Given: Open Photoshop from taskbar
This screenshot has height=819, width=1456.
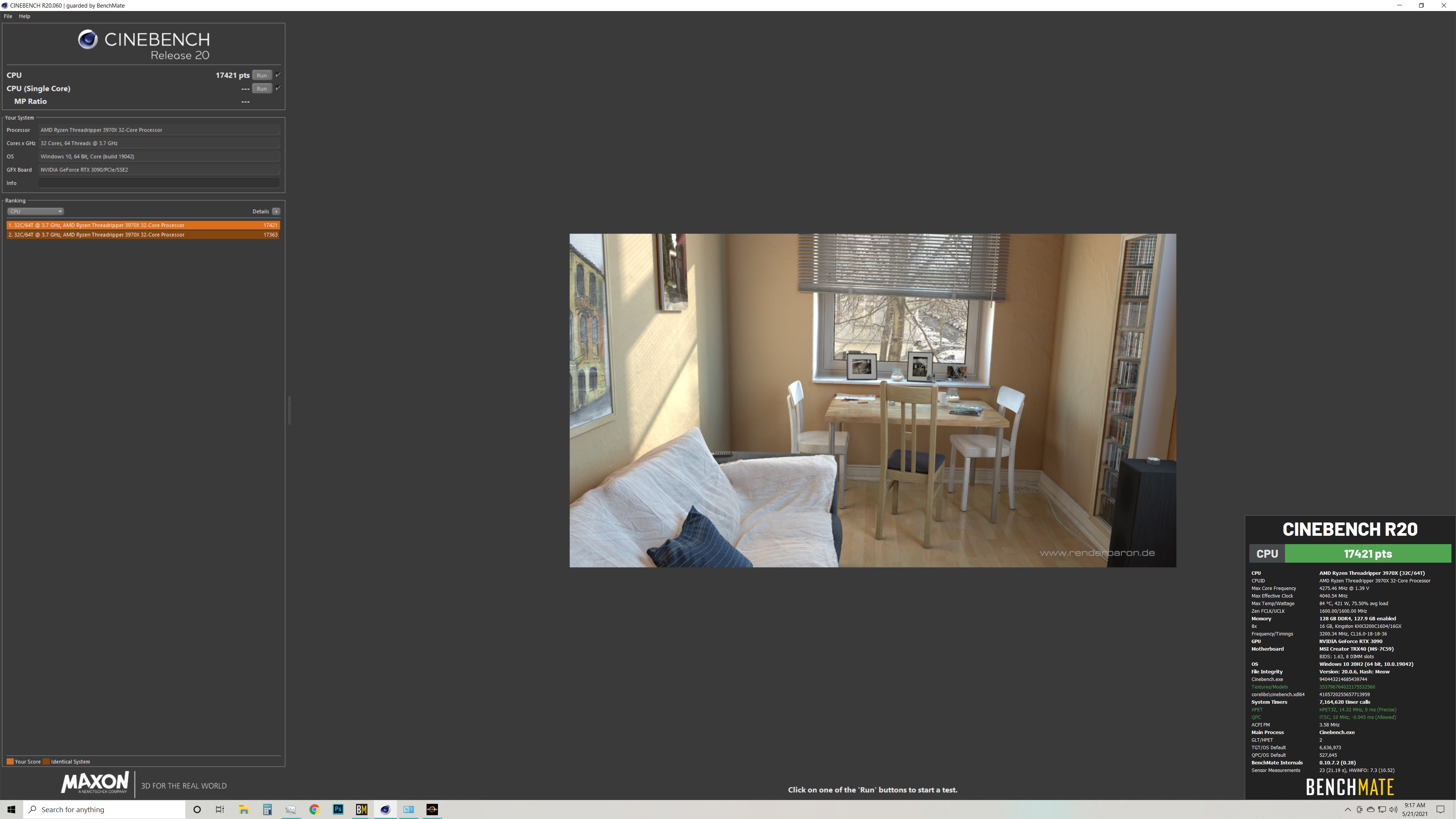Looking at the screenshot, I should click(x=338, y=810).
